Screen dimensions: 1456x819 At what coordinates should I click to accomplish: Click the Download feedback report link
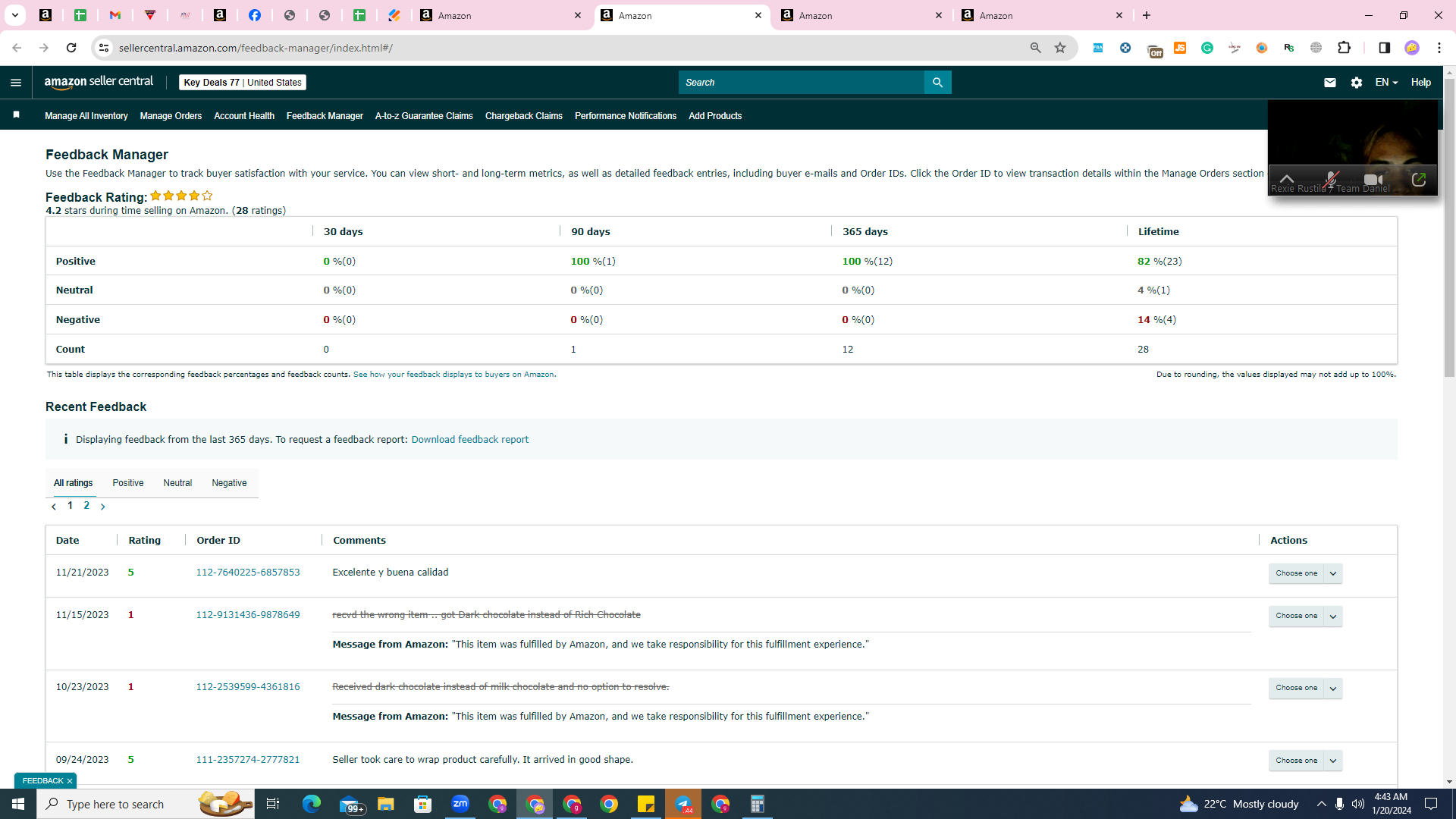470,440
